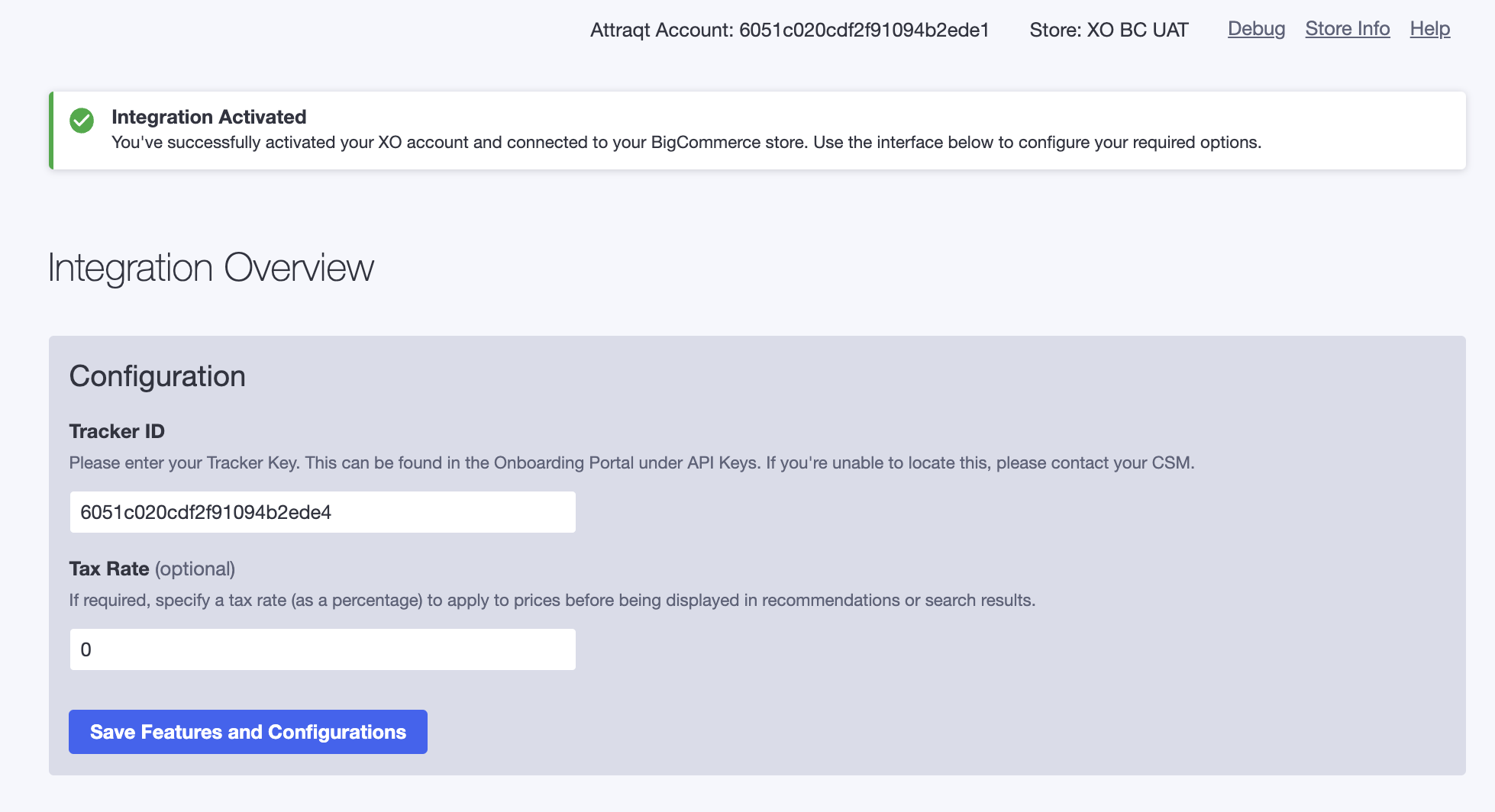Click the Store: XO BC UAT label

(x=1109, y=30)
